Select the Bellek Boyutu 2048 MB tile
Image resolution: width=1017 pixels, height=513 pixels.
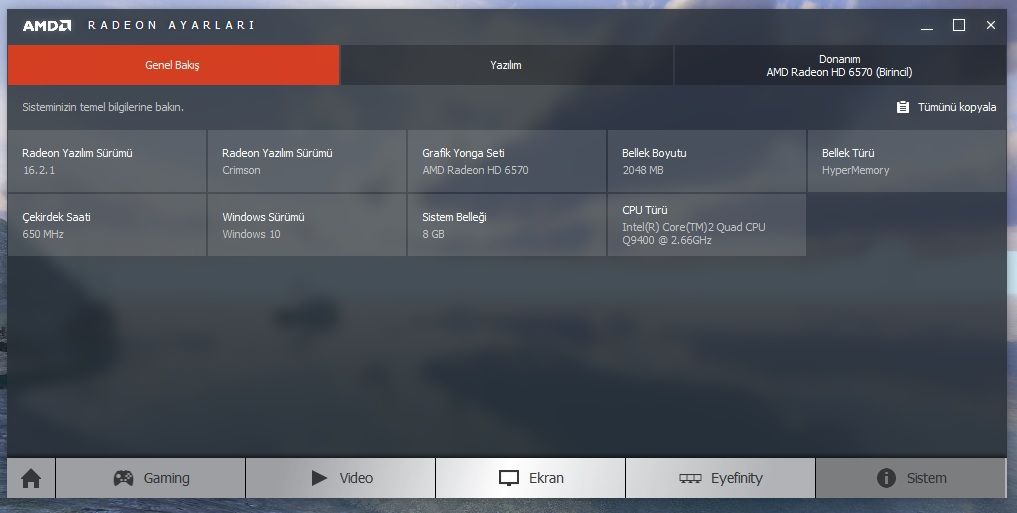coord(707,161)
